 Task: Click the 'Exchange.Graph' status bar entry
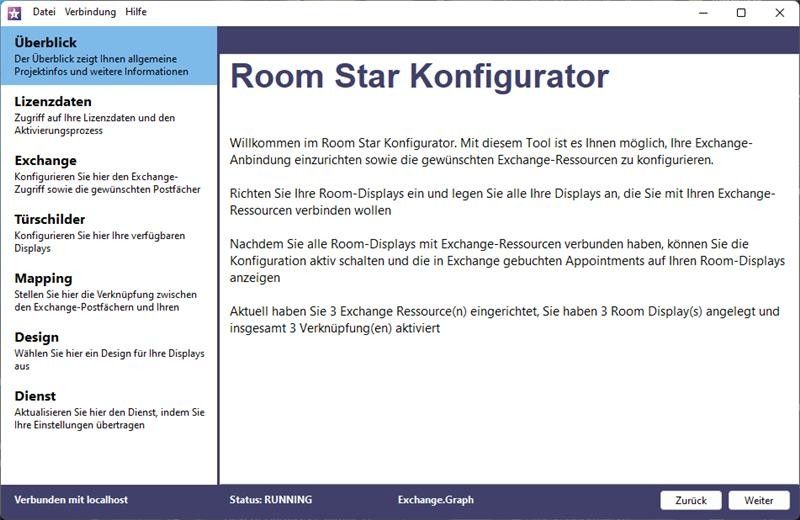[x=436, y=500]
